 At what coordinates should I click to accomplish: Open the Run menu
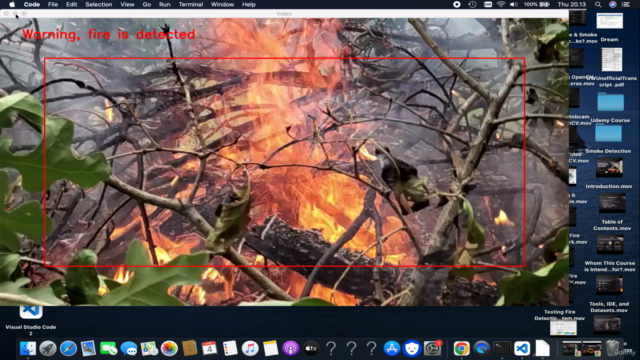coord(164,4)
